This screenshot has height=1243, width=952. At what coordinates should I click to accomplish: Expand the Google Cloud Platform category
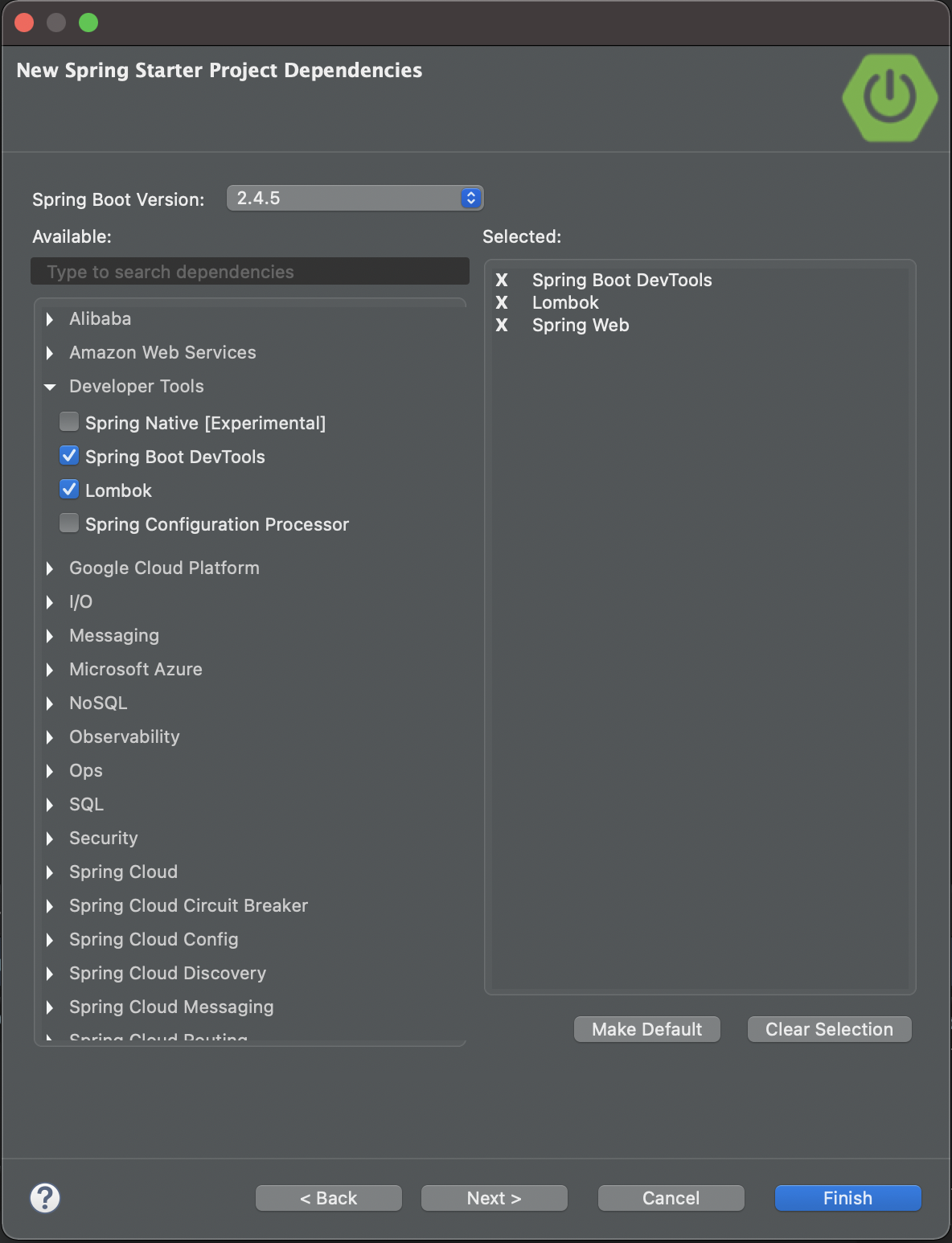[x=50, y=568]
